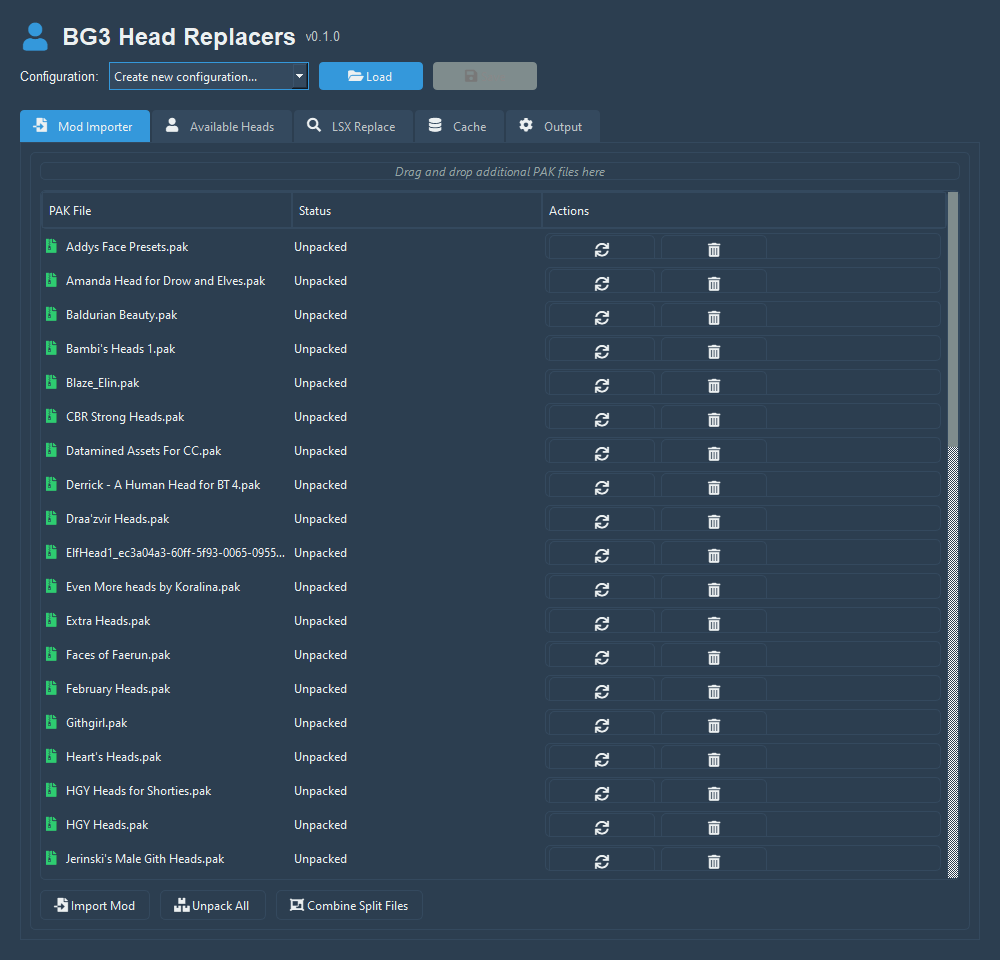Click the Import Mod button
The height and width of the screenshot is (960, 1000).
(95, 905)
